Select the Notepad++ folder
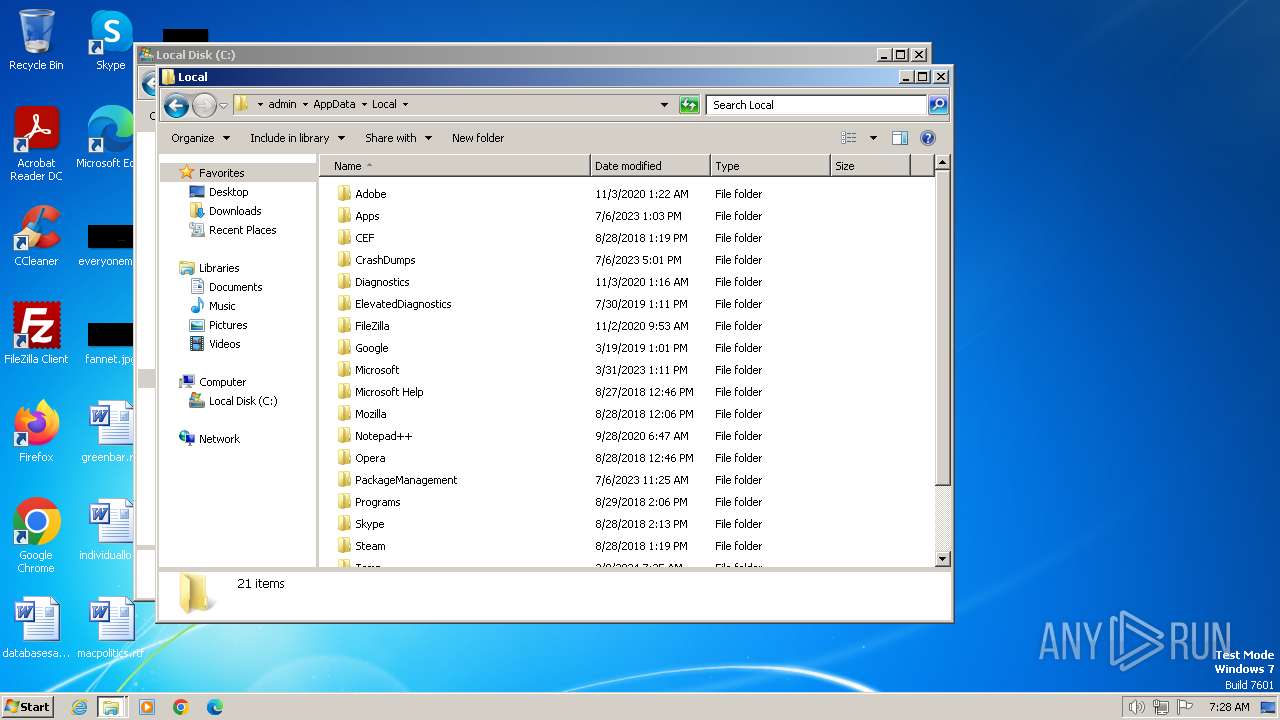 tap(383, 436)
